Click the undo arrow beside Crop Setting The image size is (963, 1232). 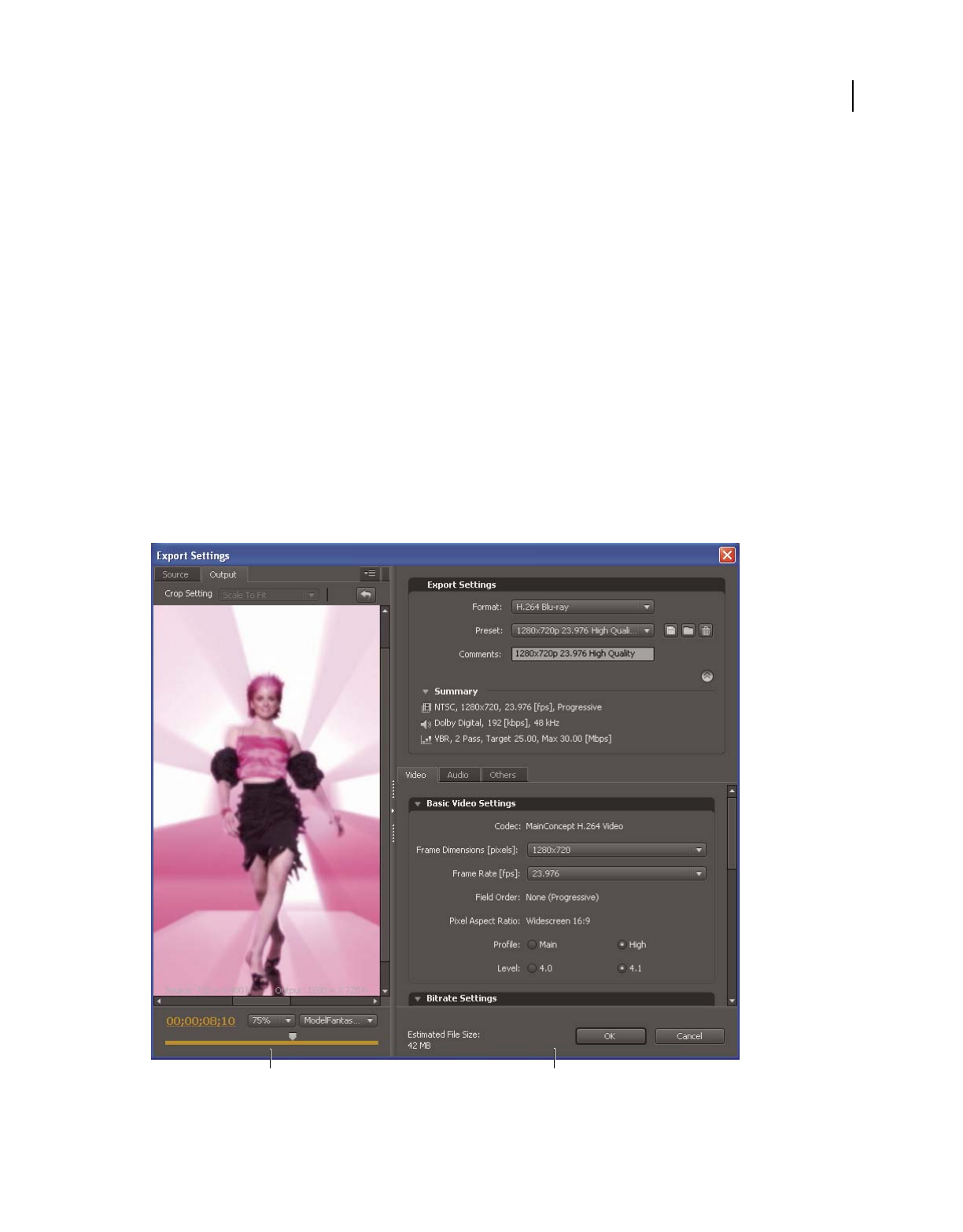366,595
